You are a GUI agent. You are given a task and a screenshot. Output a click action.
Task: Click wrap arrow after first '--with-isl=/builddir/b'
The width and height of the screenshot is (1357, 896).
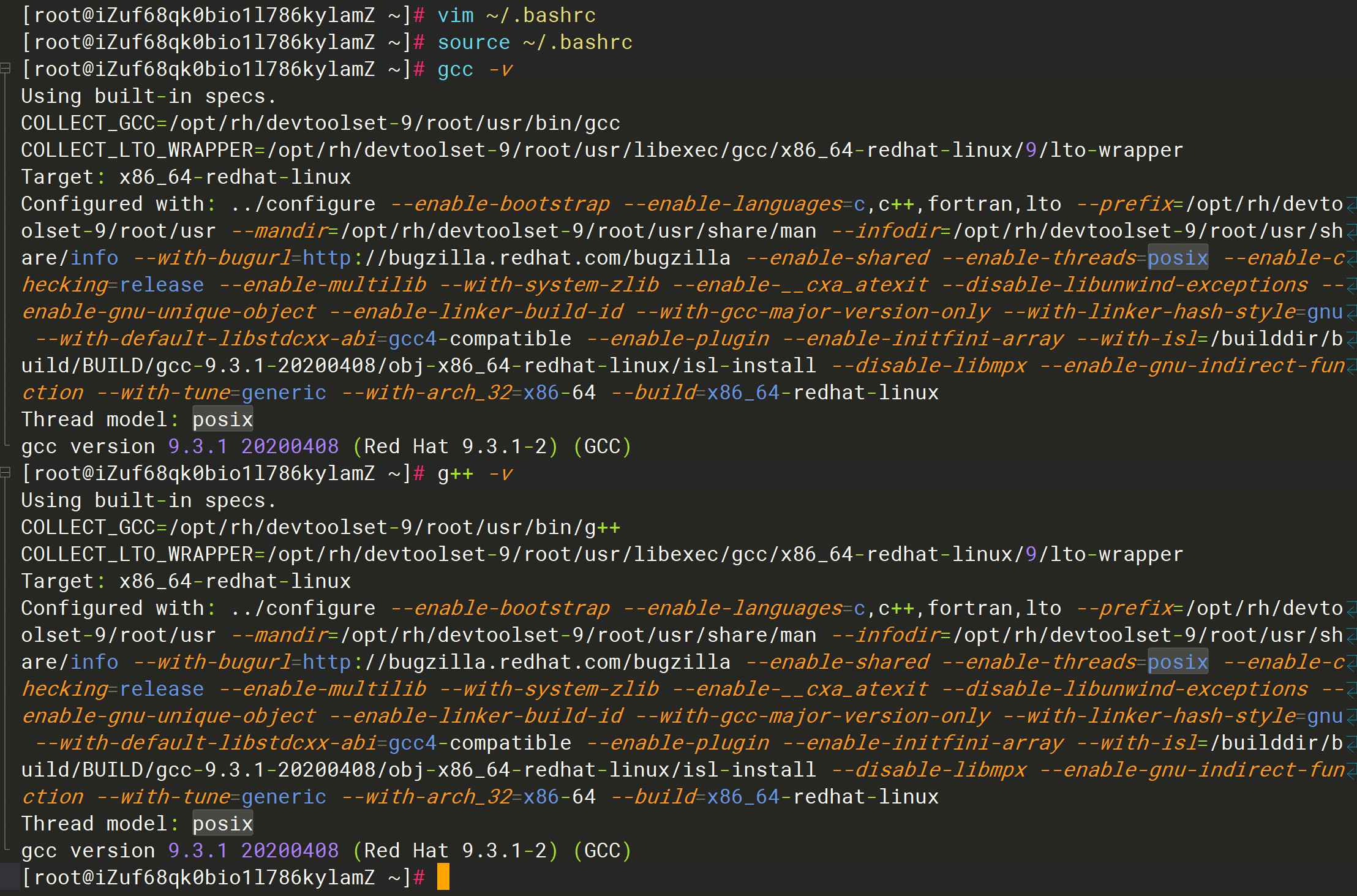pyautogui.click(x=1351, y=339)
